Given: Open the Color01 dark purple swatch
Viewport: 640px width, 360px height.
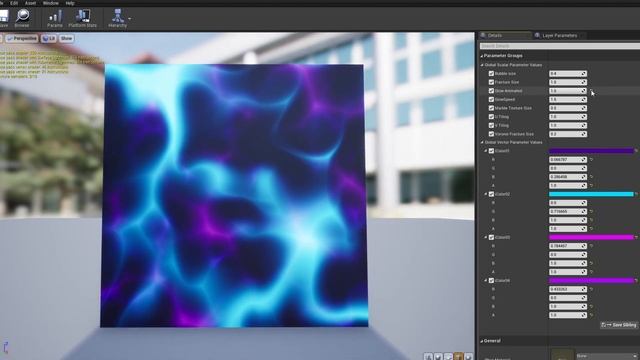Looking at the screenshot, I should point(591,151).
